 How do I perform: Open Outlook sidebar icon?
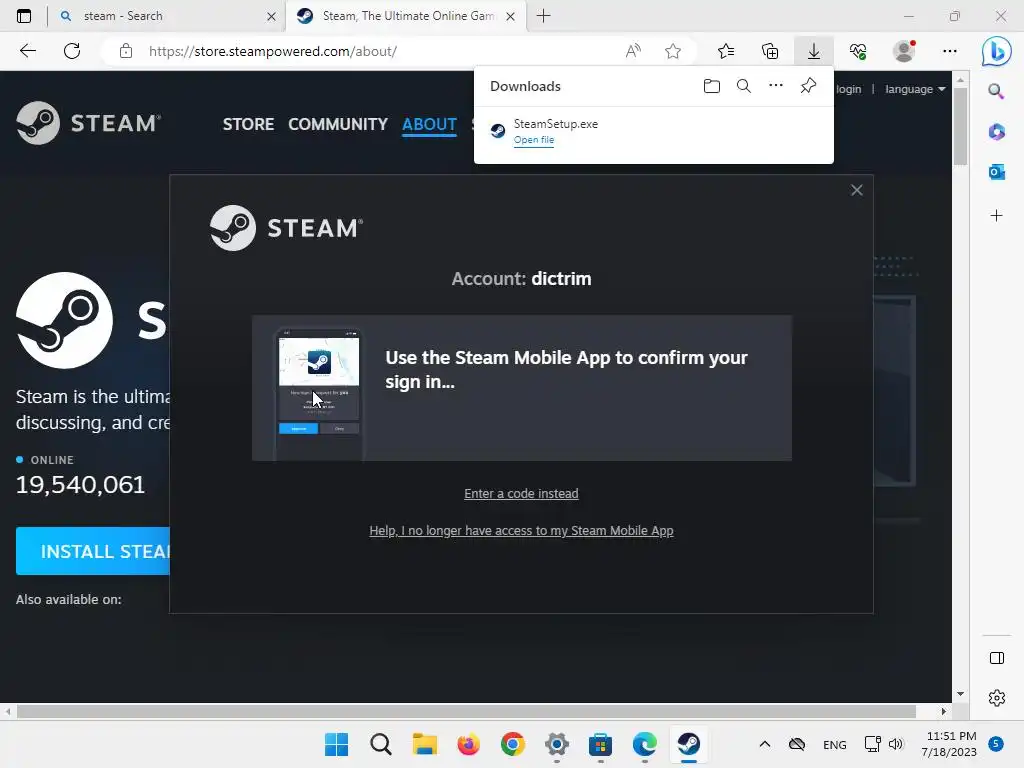coord(997,172)
